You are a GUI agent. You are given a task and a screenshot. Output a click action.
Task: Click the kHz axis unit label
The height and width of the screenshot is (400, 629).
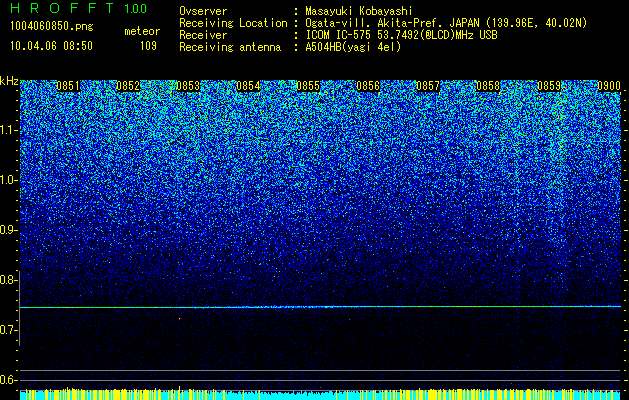(9, 81)
